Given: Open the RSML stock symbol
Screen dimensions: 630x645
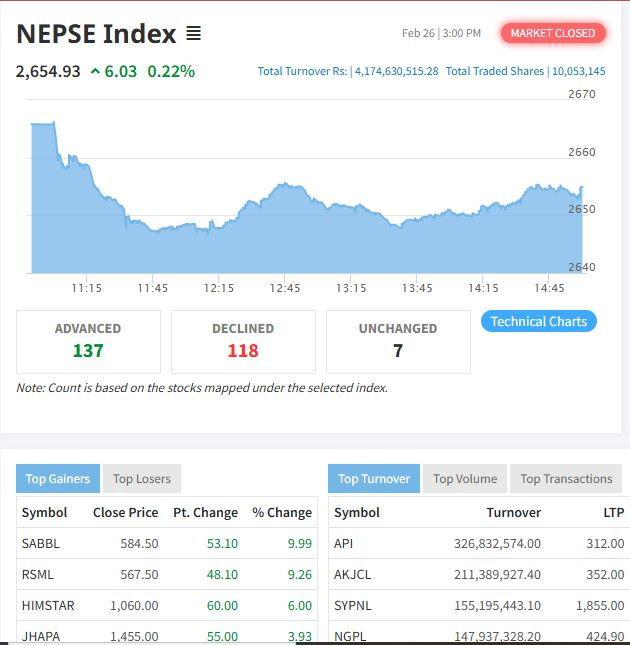Looking at the screenshot, I should pyautogui.click(x=38, y=575).
